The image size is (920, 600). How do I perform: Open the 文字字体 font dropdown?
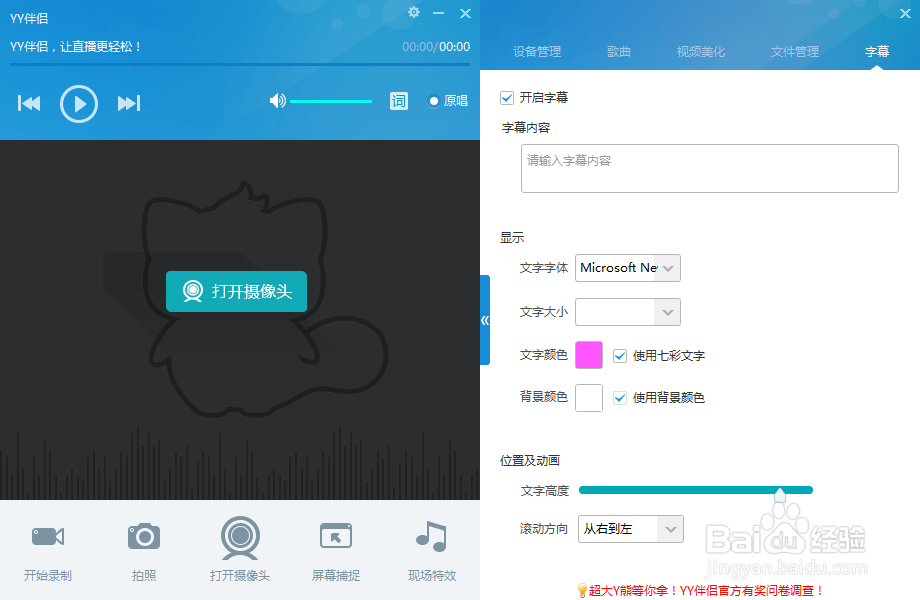point(628,268)
